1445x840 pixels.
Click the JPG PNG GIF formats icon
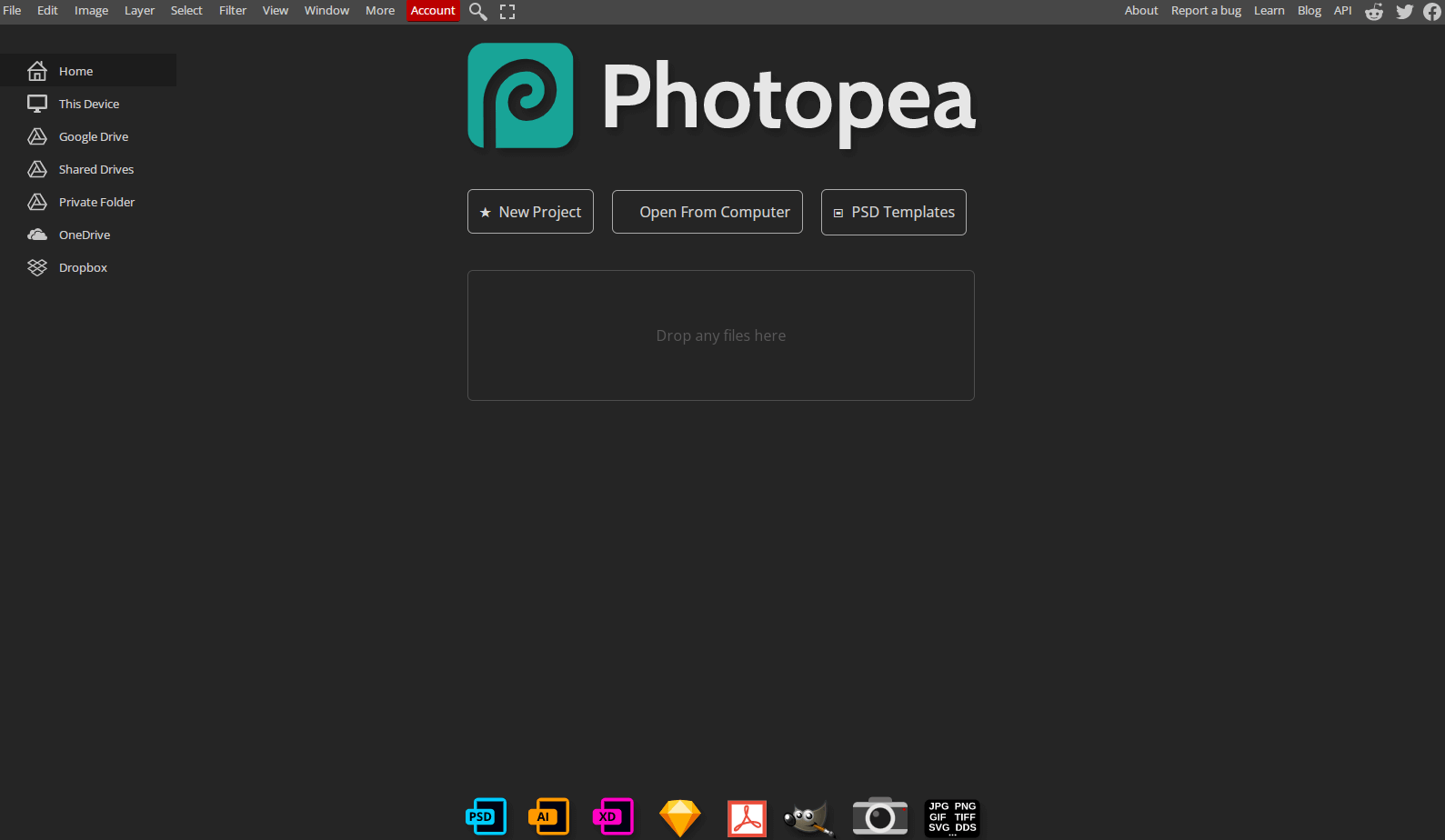[x=952, y=817]
